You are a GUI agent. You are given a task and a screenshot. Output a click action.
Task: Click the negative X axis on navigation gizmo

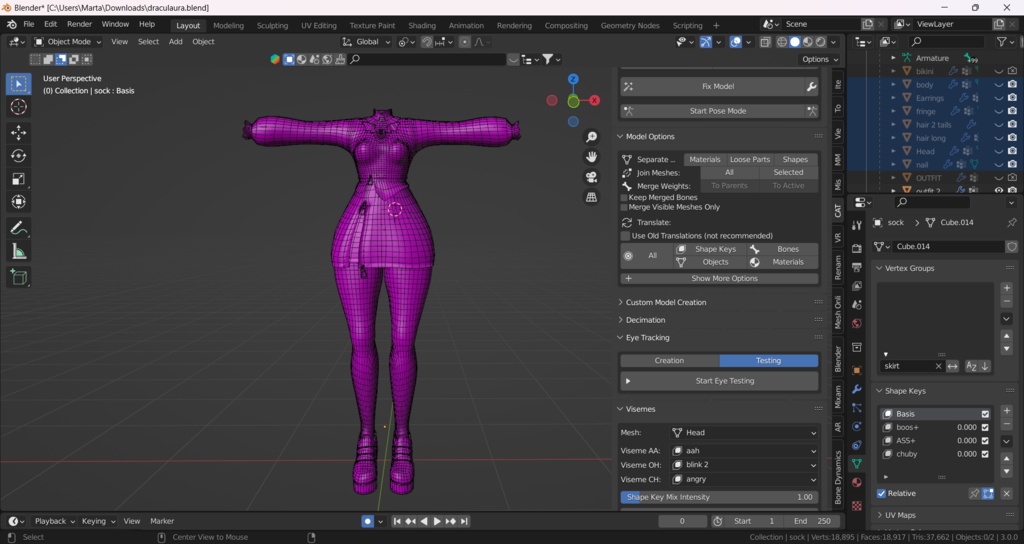pos(552,101)
